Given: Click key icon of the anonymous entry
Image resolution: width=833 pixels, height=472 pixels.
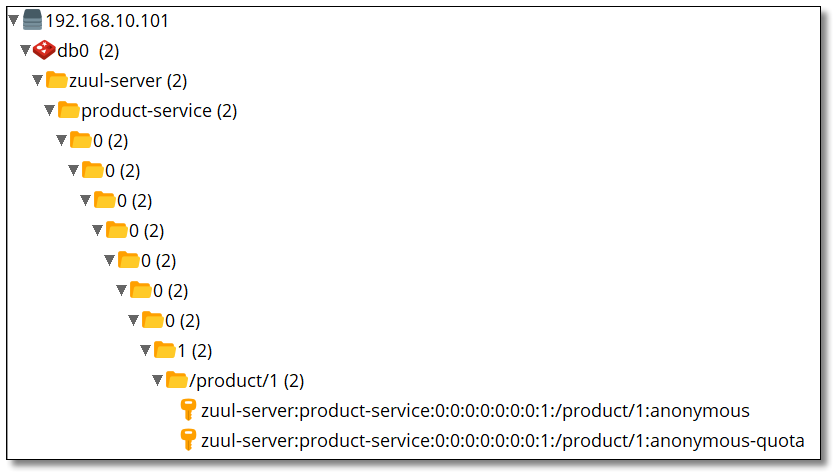Looking at the screenshot, I should tap(188, 410).
